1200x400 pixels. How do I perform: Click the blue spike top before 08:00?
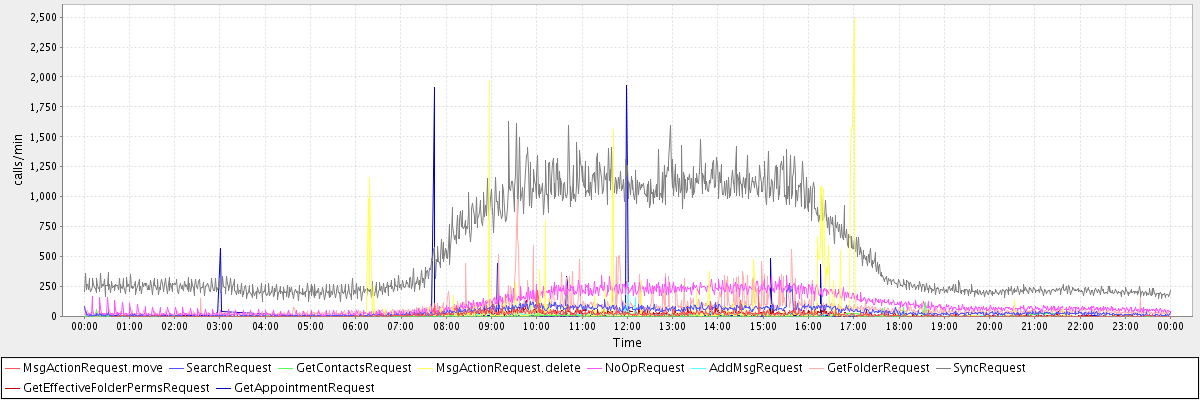point(434,89)
